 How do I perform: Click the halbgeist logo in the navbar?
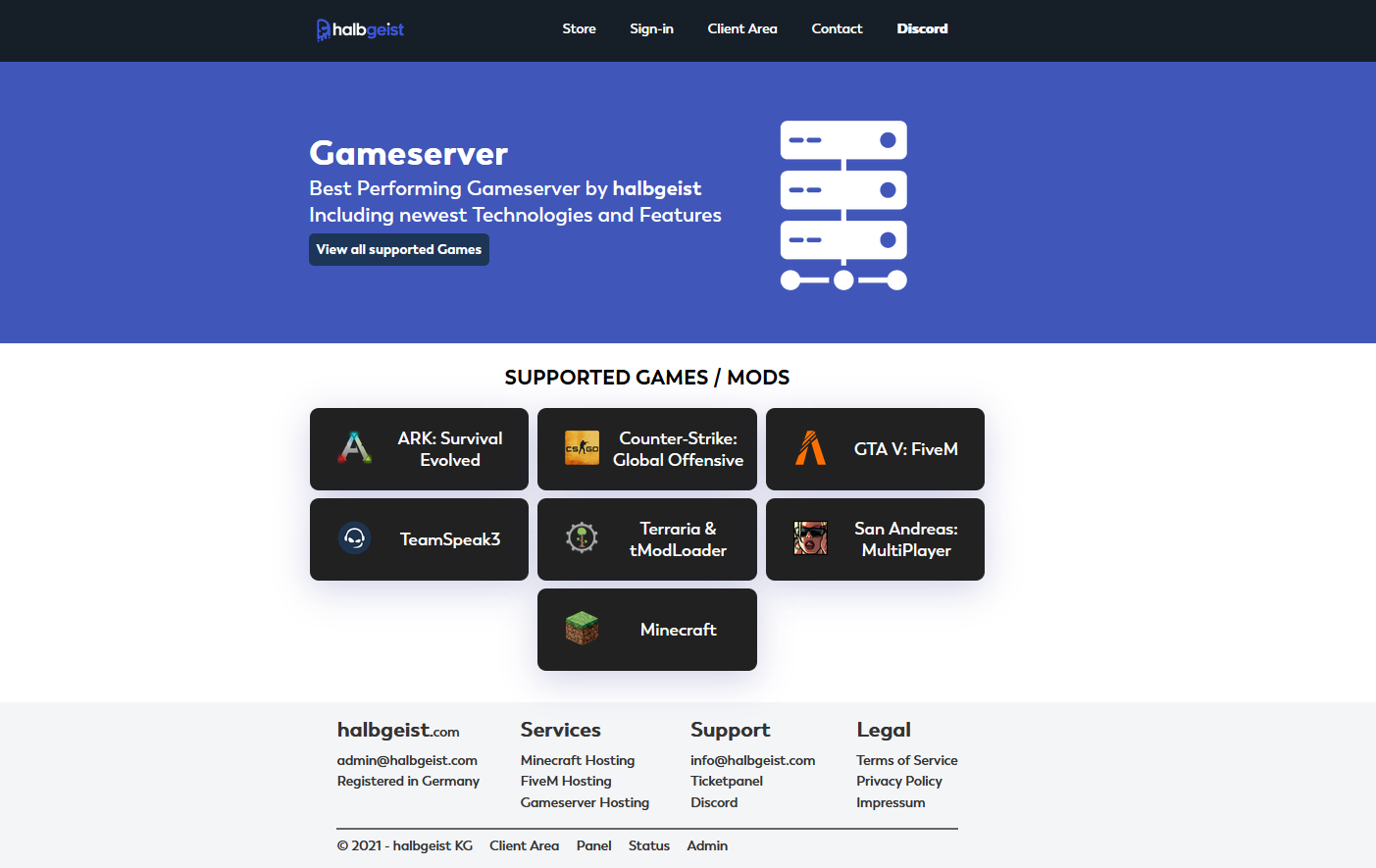359,28
